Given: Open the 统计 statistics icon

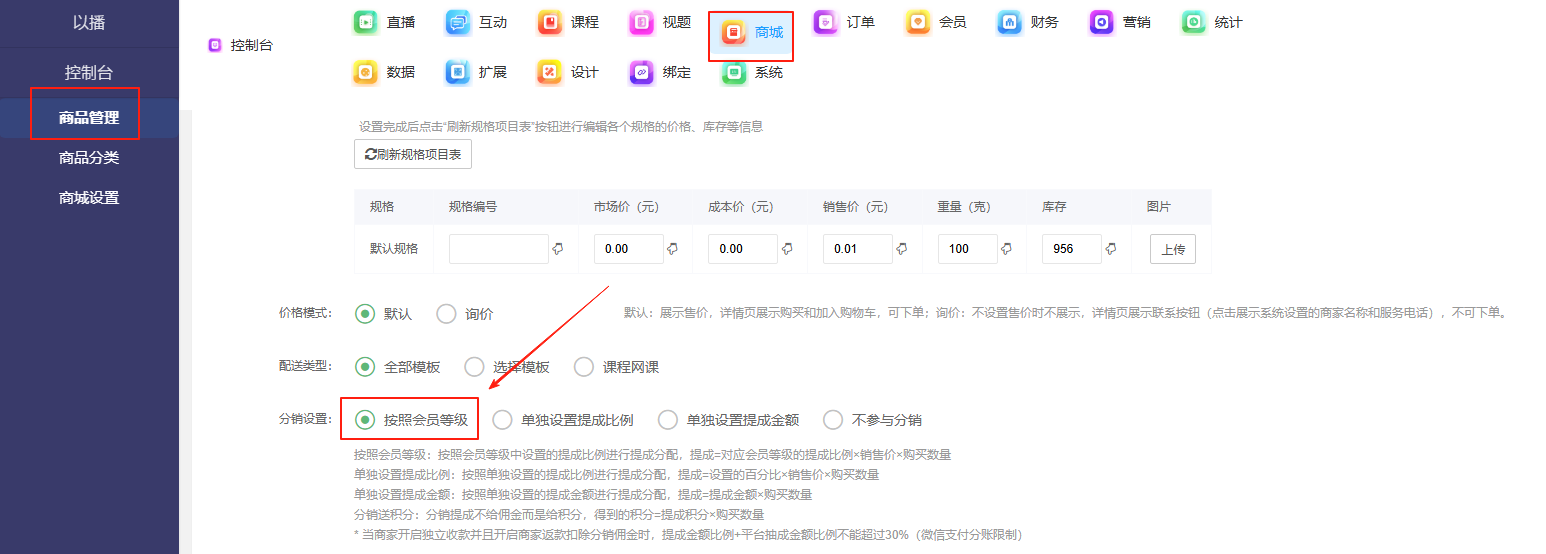Looking at the screenshot, I should coord(1194,22).
